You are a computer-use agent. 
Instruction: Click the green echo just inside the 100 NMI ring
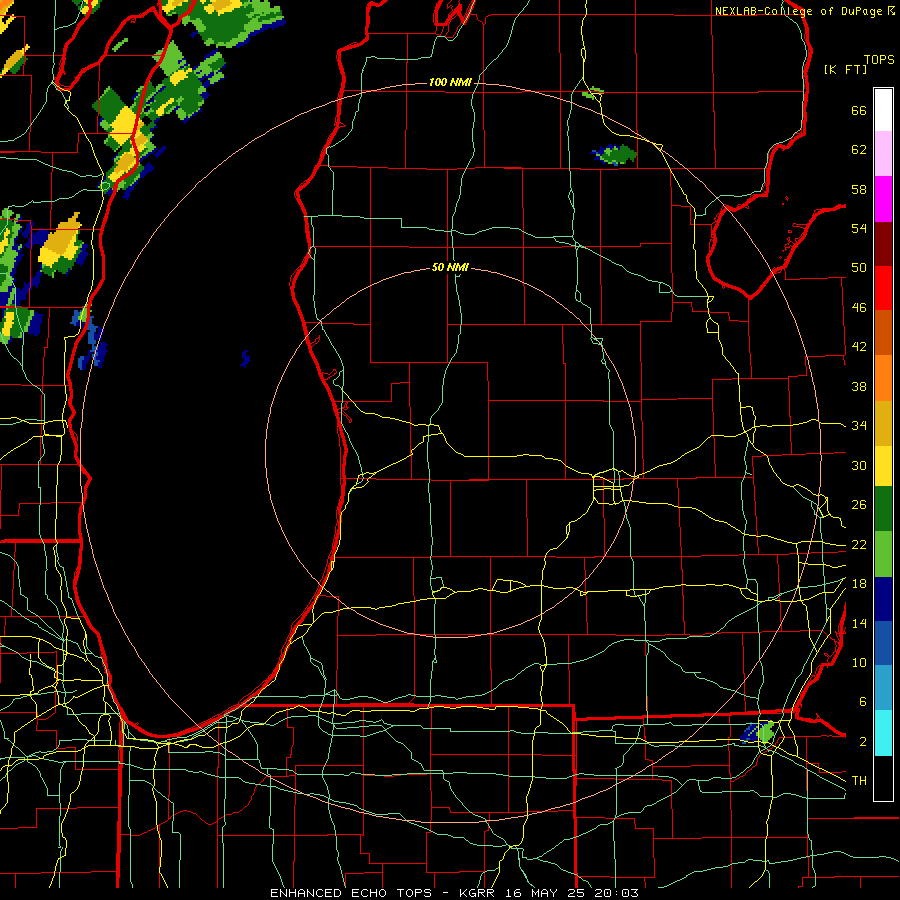pyautogui.click(x=615, y=153)
